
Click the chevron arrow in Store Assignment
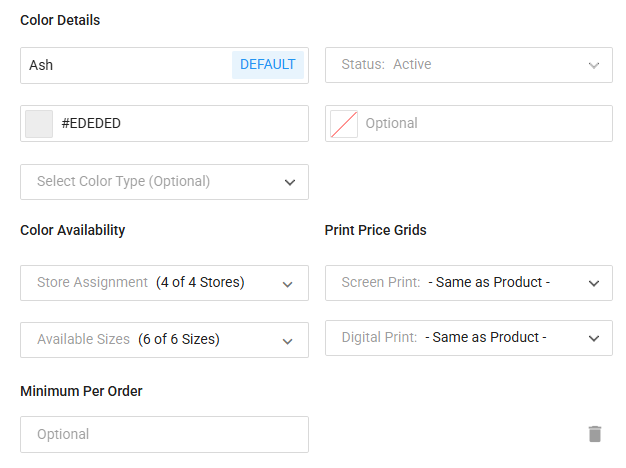click(x=288, y=283)
